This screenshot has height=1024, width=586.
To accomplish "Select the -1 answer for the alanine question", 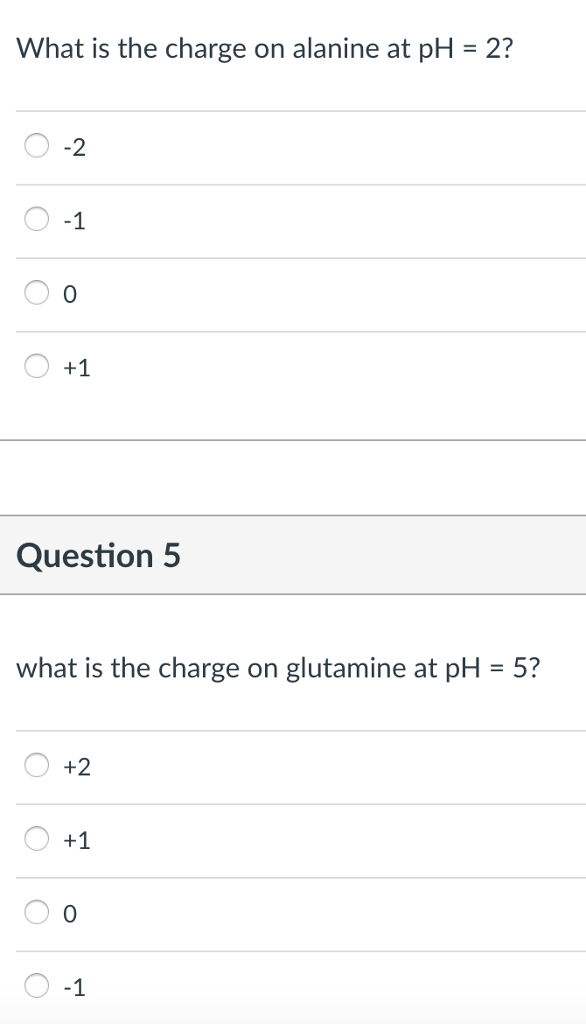I will [36, 219].
